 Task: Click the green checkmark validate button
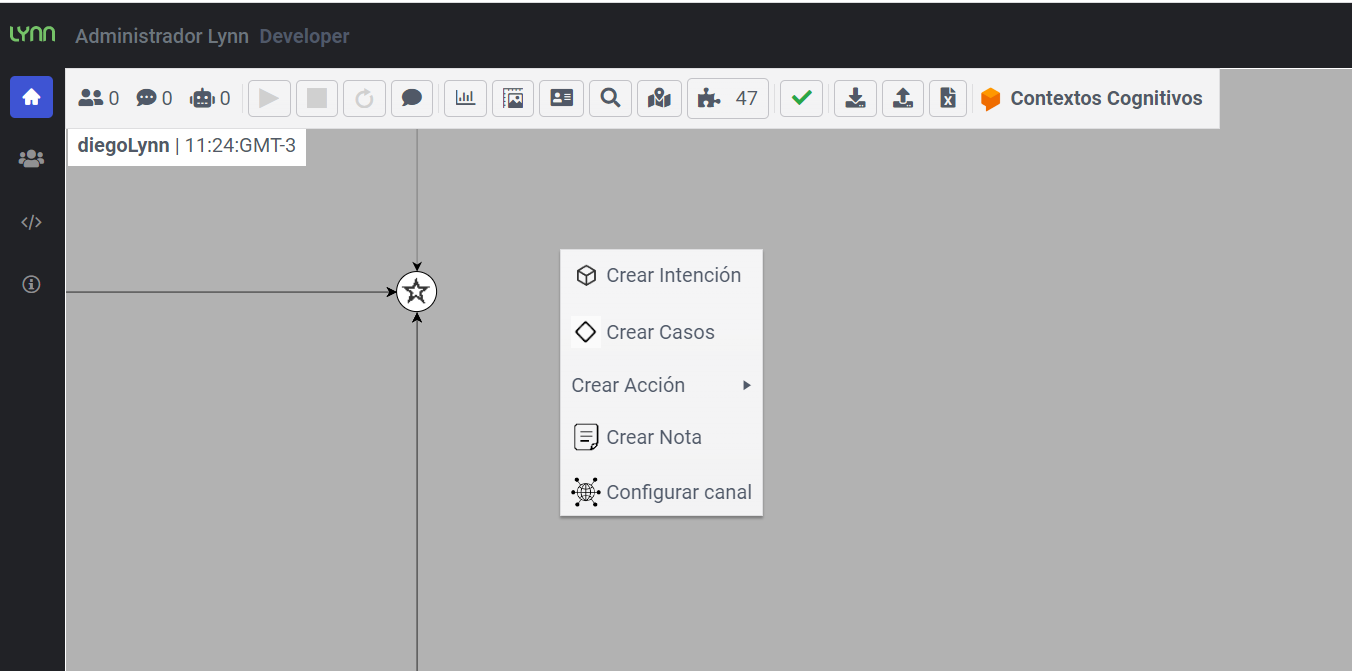[x=801, y=98]
